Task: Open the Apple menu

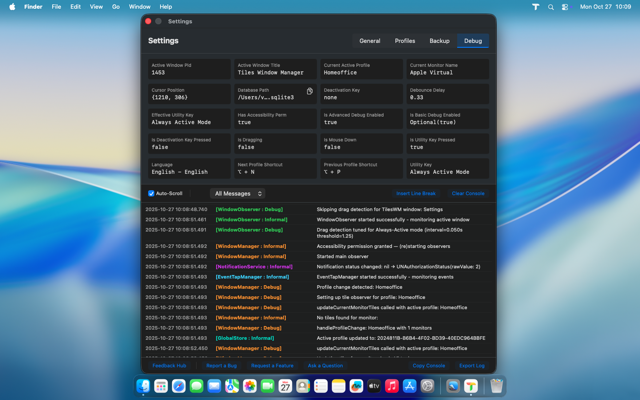Action: coord(12,7)
